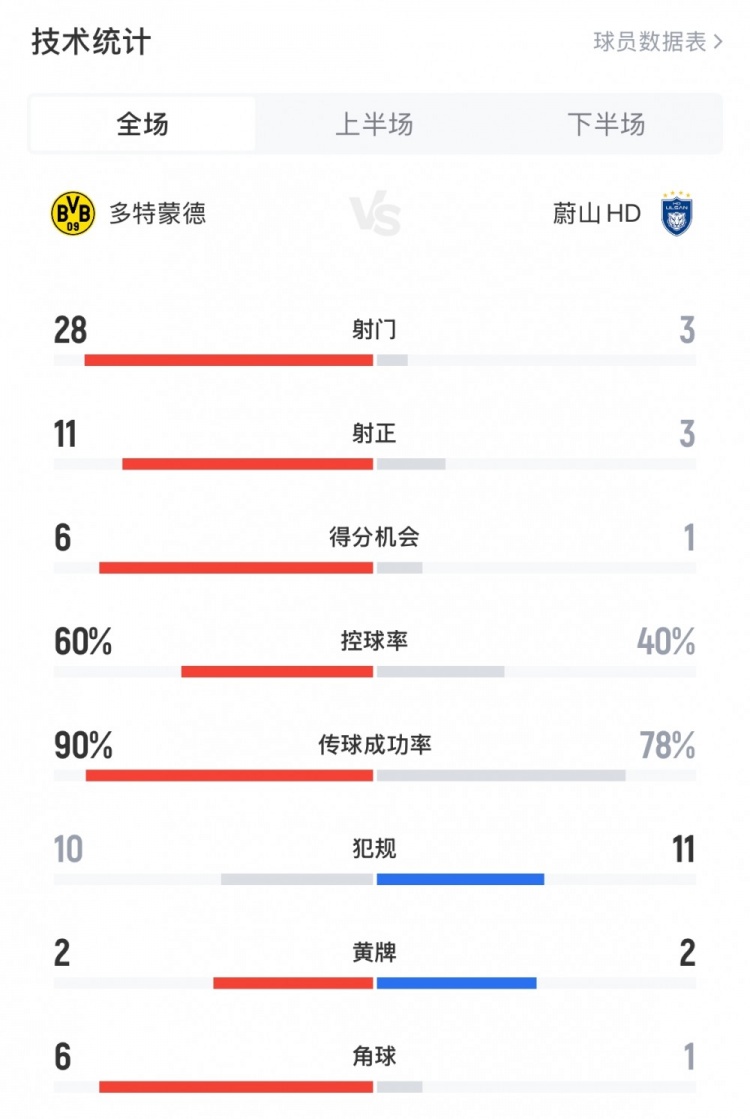Screen dimensions: 750x1119
Task: Click the blue 黄牌 yellow cards bar
Action: [456, 983]
